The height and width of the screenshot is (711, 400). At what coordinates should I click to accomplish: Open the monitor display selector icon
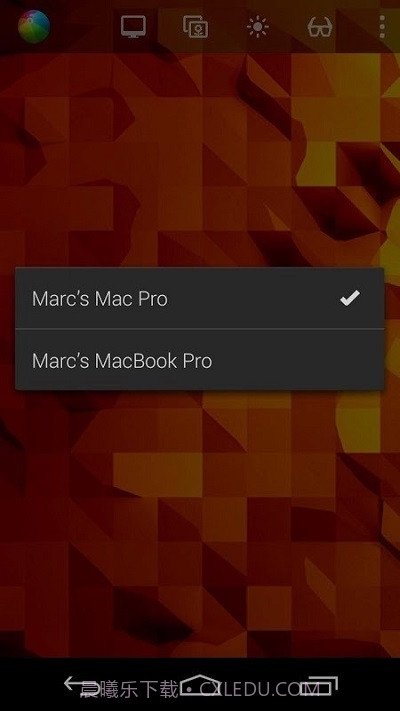pyautogui.click(x=133, y=27)
